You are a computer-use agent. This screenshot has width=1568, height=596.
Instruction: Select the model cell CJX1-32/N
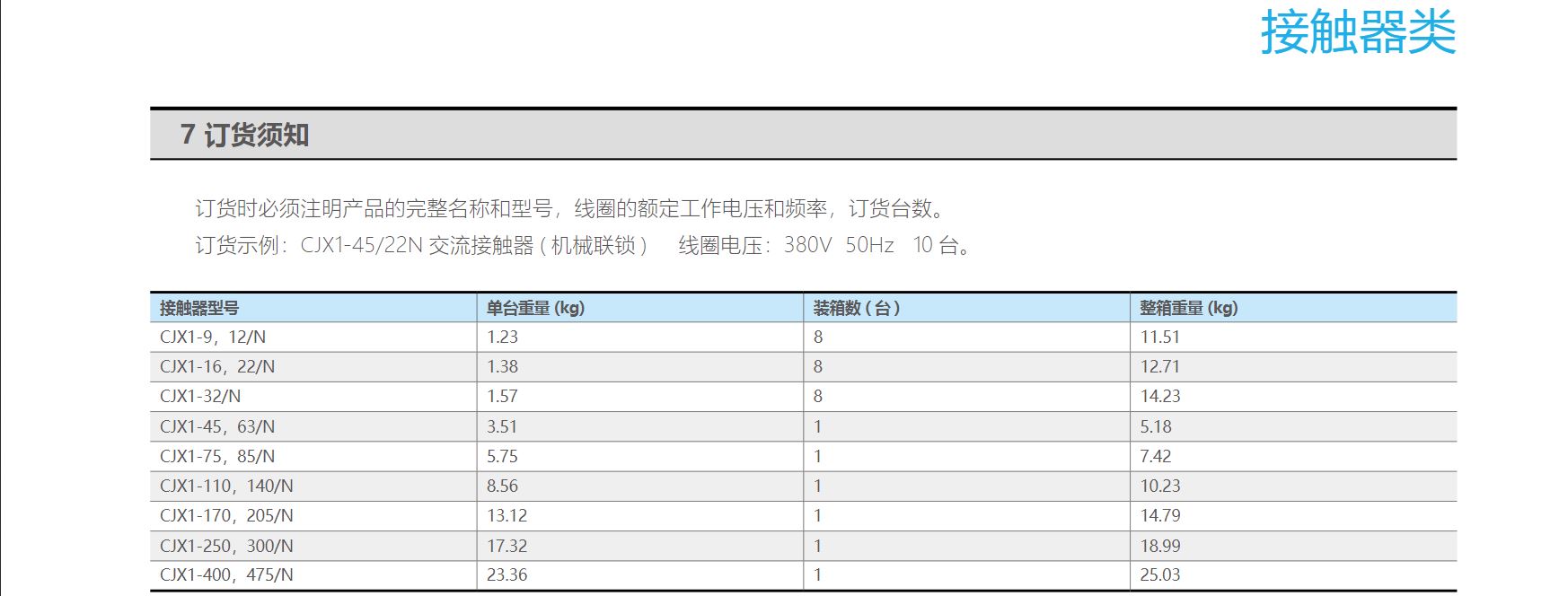coord(200,397)
